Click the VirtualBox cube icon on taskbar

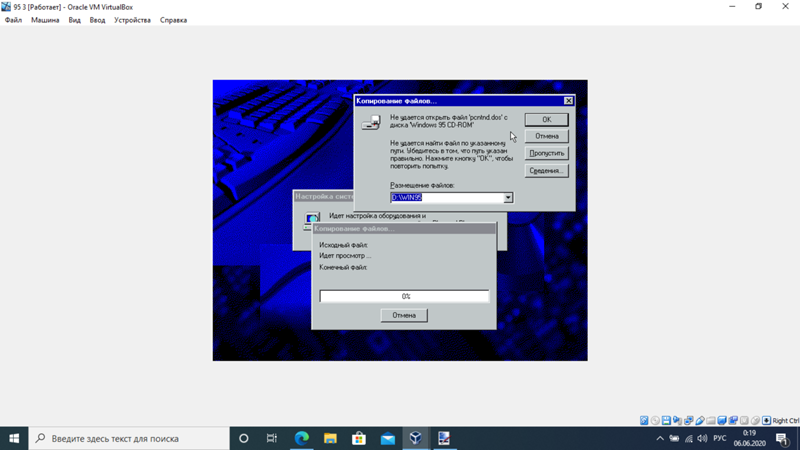point(416,438)
